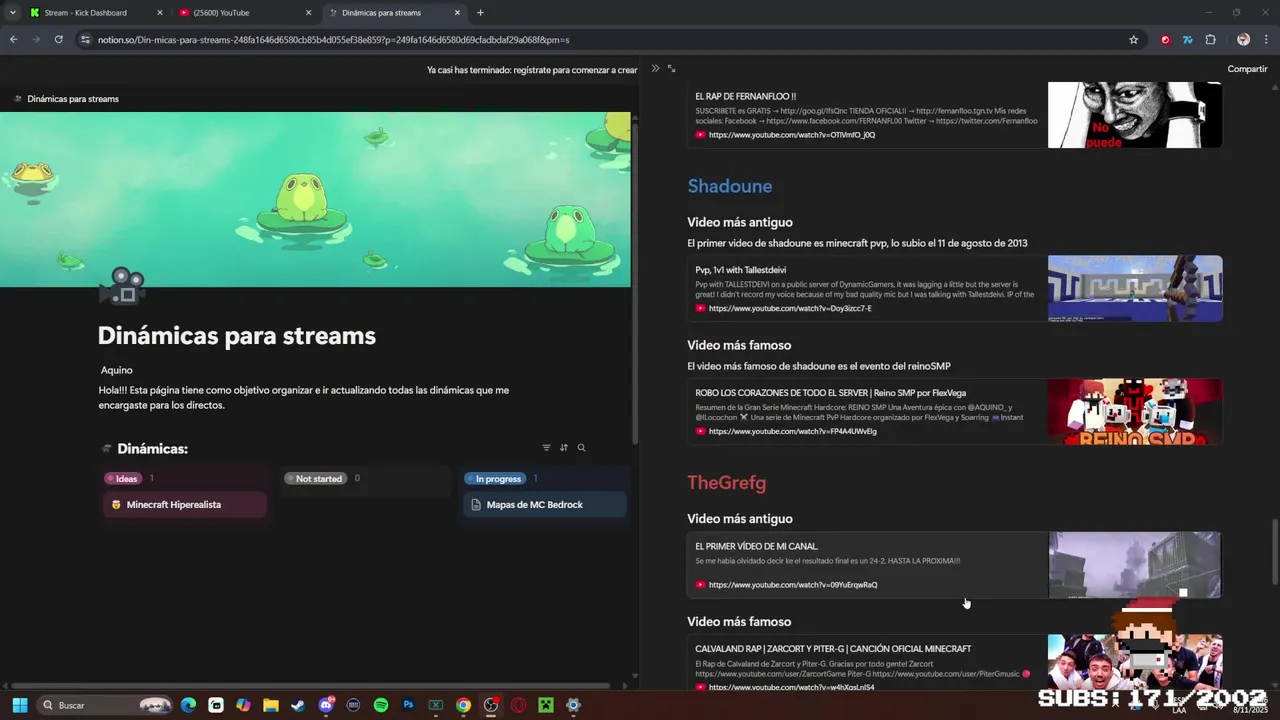Close the Dinámicas para streams tab
1280x720 pixels.
coord(457,13)
